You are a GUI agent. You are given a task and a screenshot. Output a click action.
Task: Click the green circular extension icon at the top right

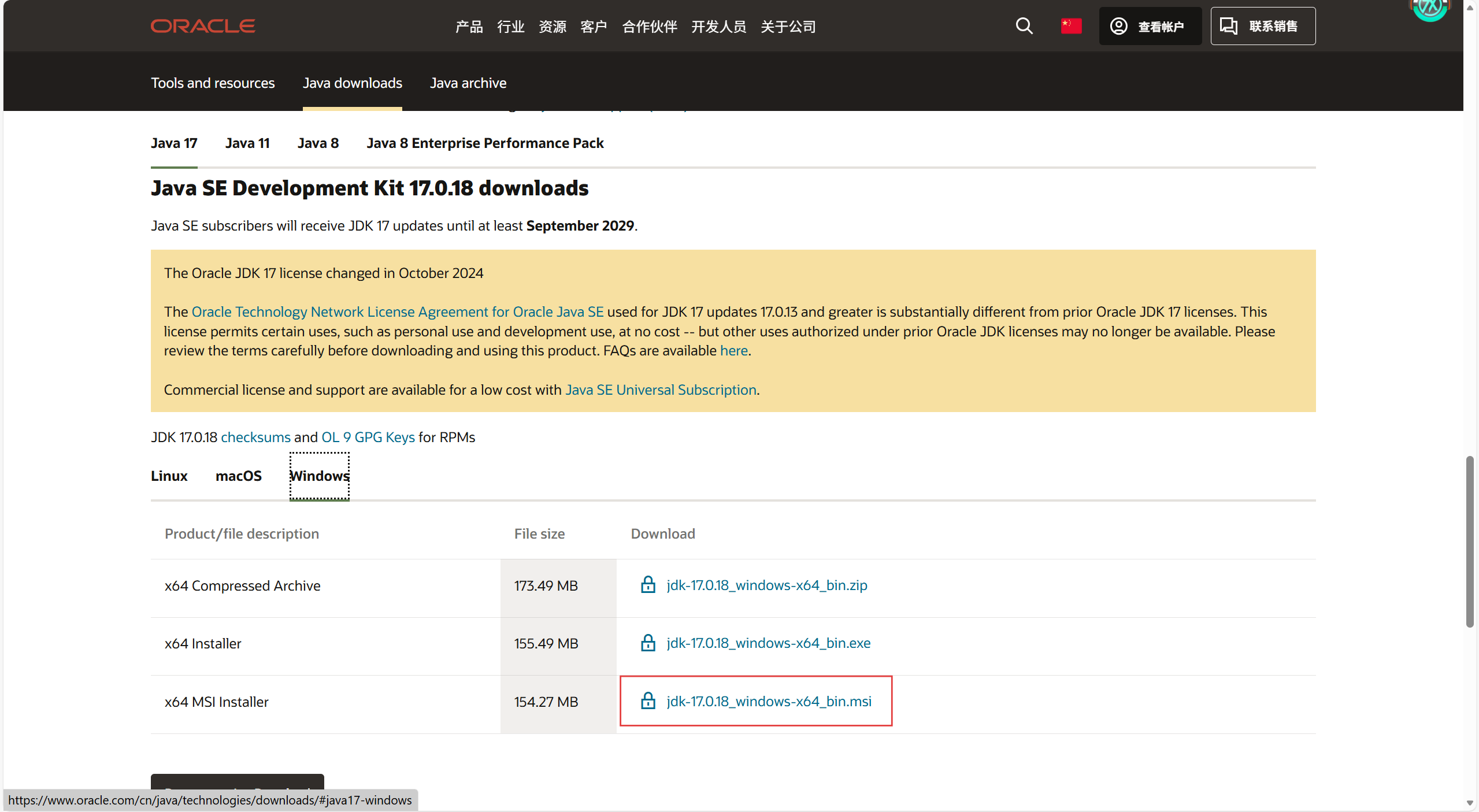pos(1429,8)
